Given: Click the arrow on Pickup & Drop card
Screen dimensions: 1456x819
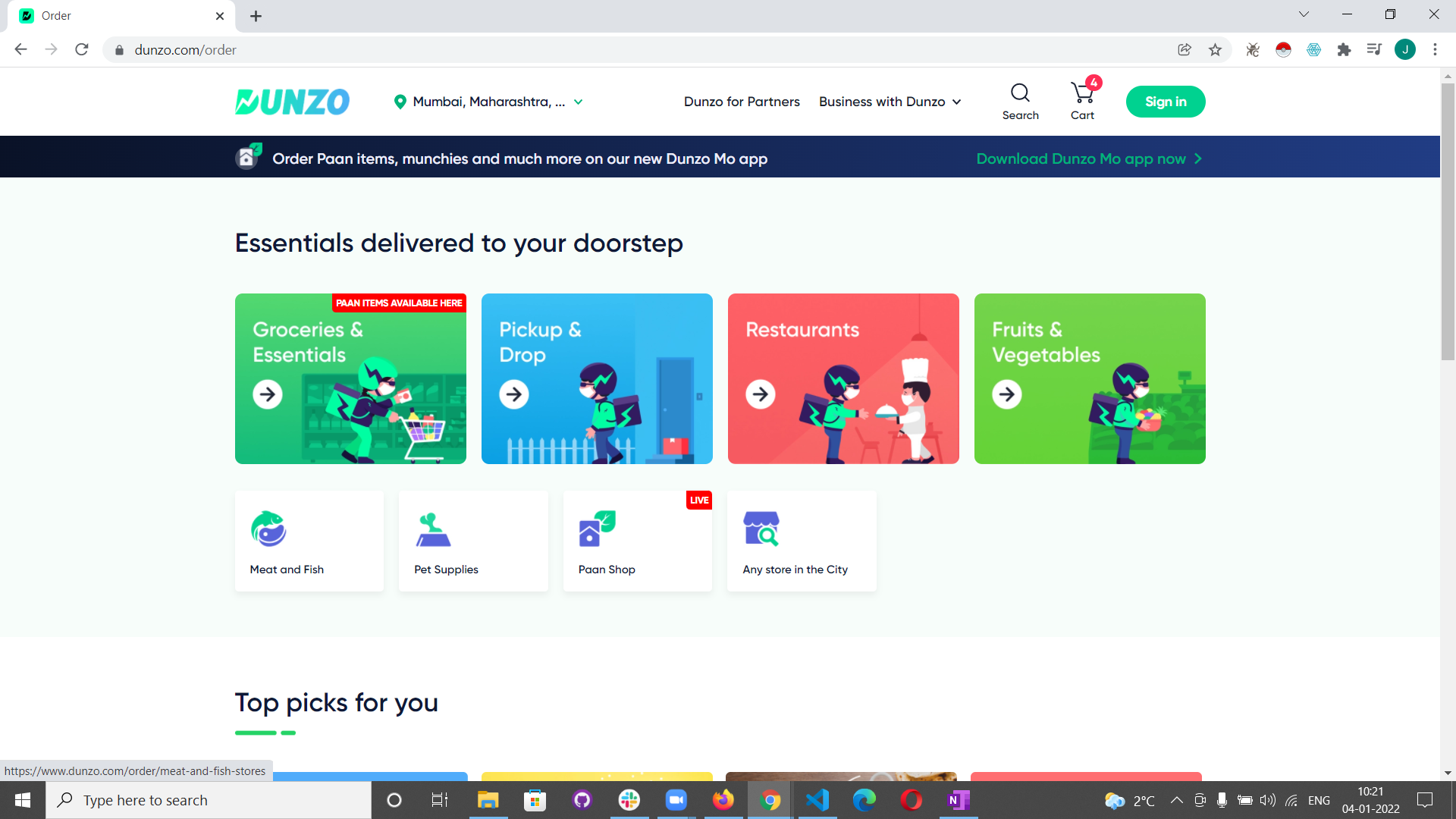Looking at the screenshot, I should 513,394.
